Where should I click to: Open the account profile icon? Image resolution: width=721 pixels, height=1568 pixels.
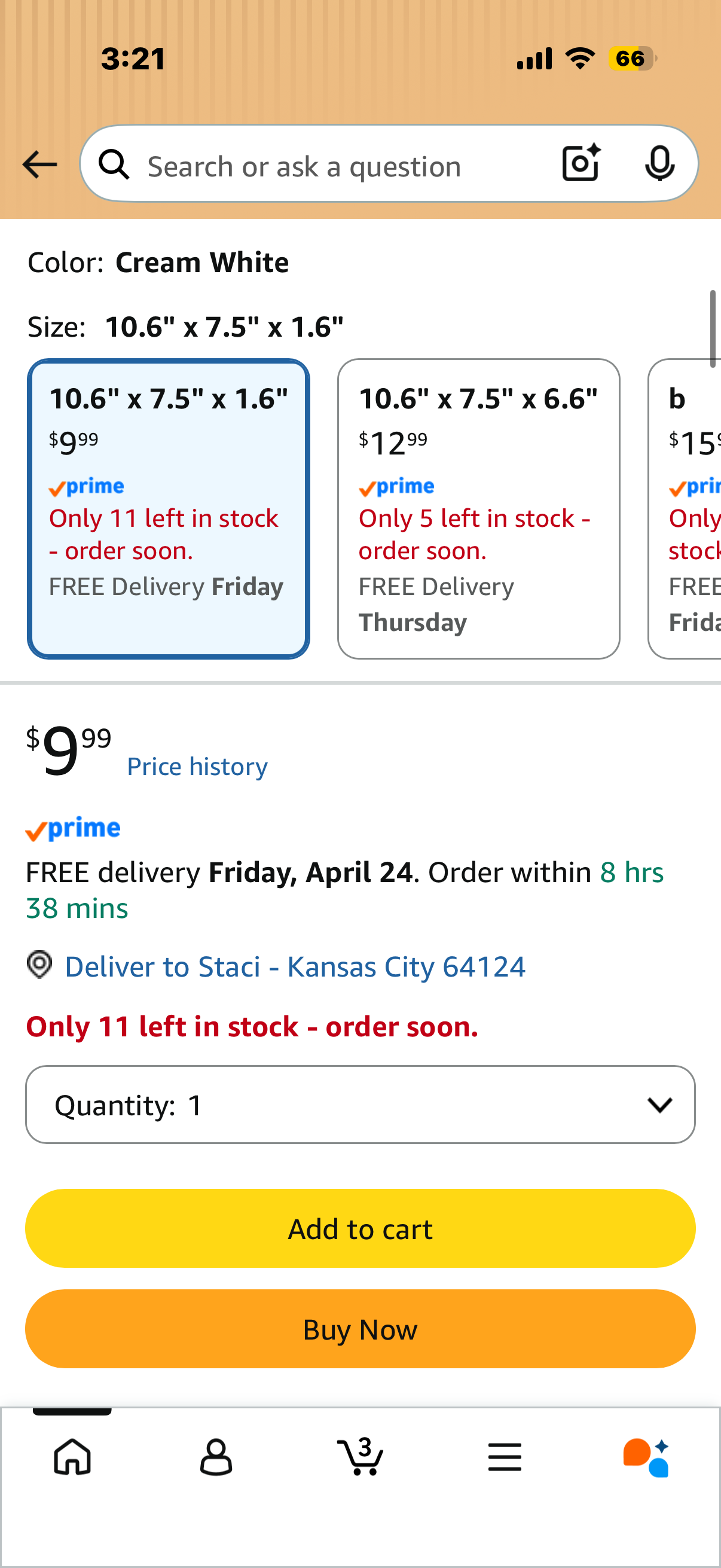(x=216, y=1457)
